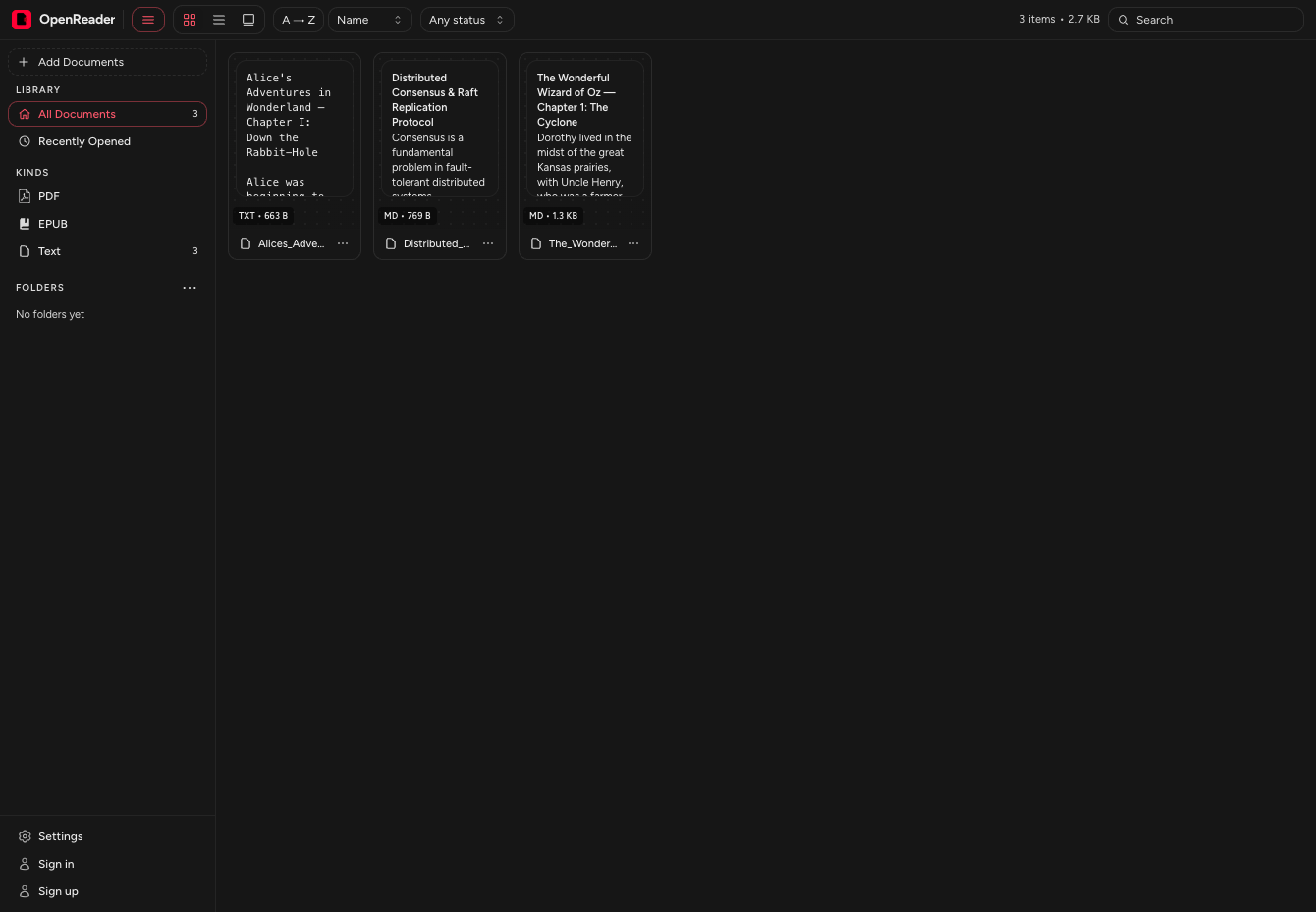Open options menu for The_Wonder... file
Image resolution: width=1316 pixels, height=912 pixels.
pyautogui.click(x=633, y=243)
